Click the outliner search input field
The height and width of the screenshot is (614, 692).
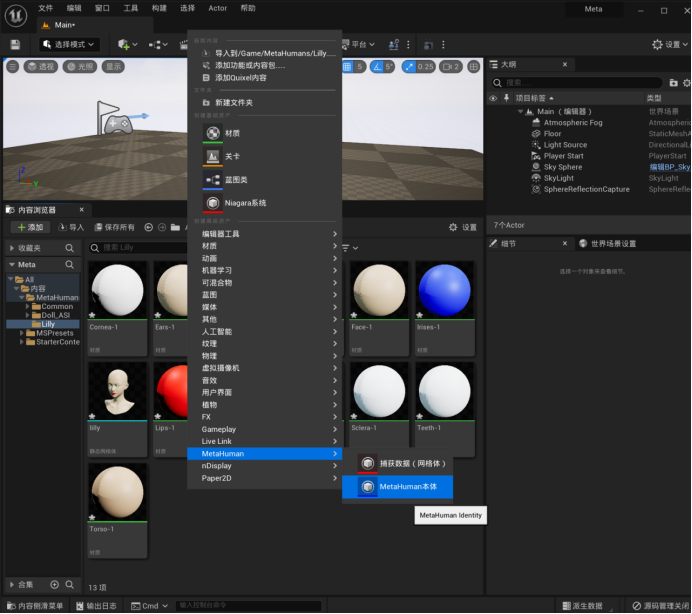577,83
